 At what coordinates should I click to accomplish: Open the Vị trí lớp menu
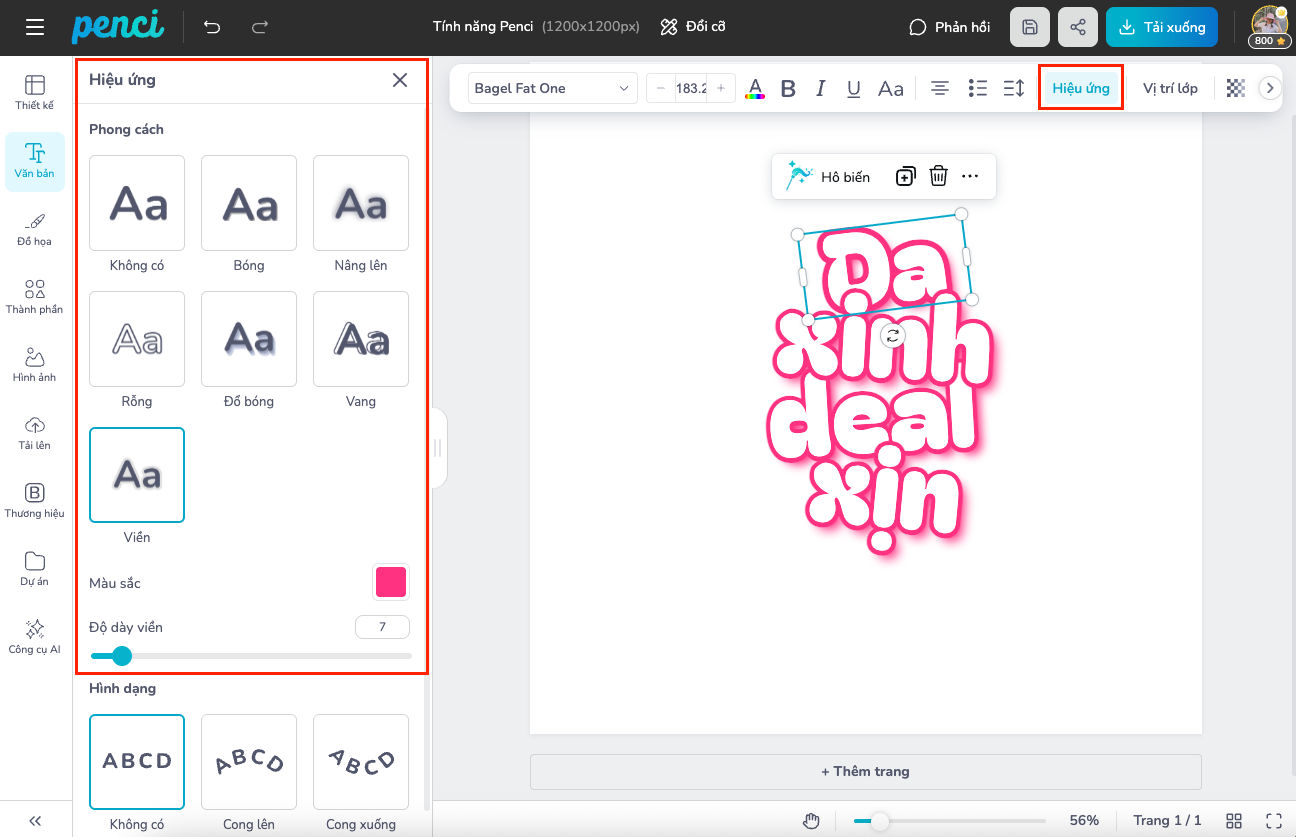pos(1170,88)
